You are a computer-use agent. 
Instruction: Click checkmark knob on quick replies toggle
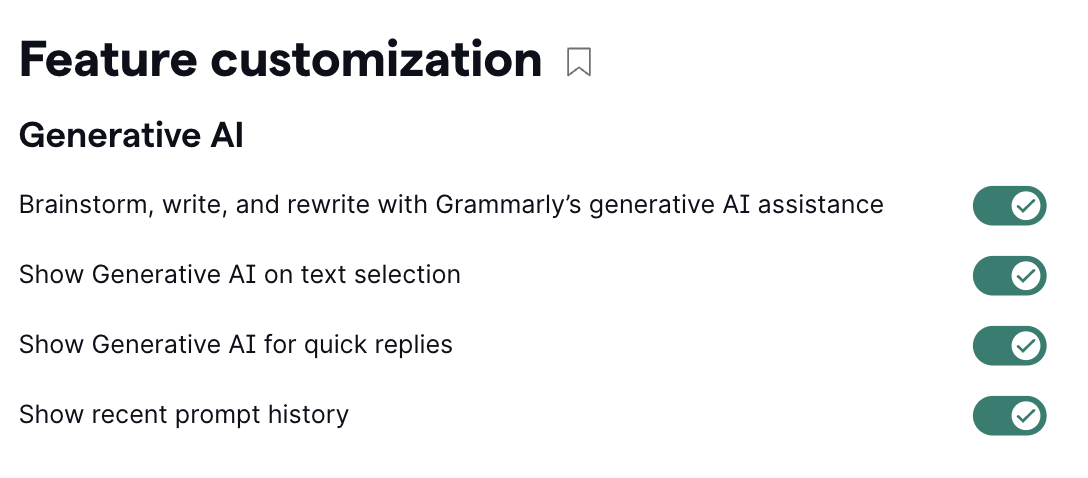coord(1026,346)
